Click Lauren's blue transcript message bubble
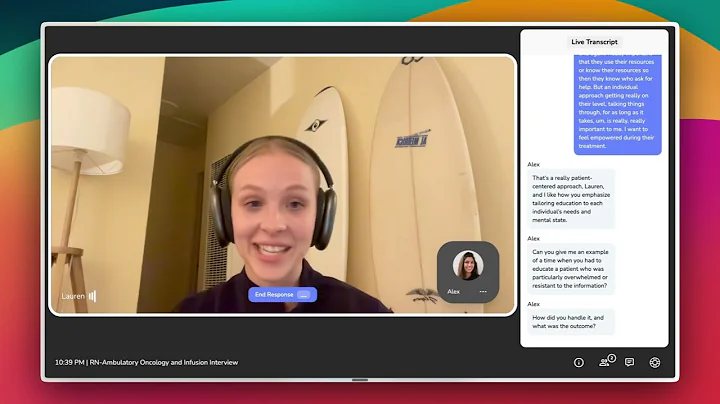The width and height of the screenshot is (720, 404). point(617,104)
